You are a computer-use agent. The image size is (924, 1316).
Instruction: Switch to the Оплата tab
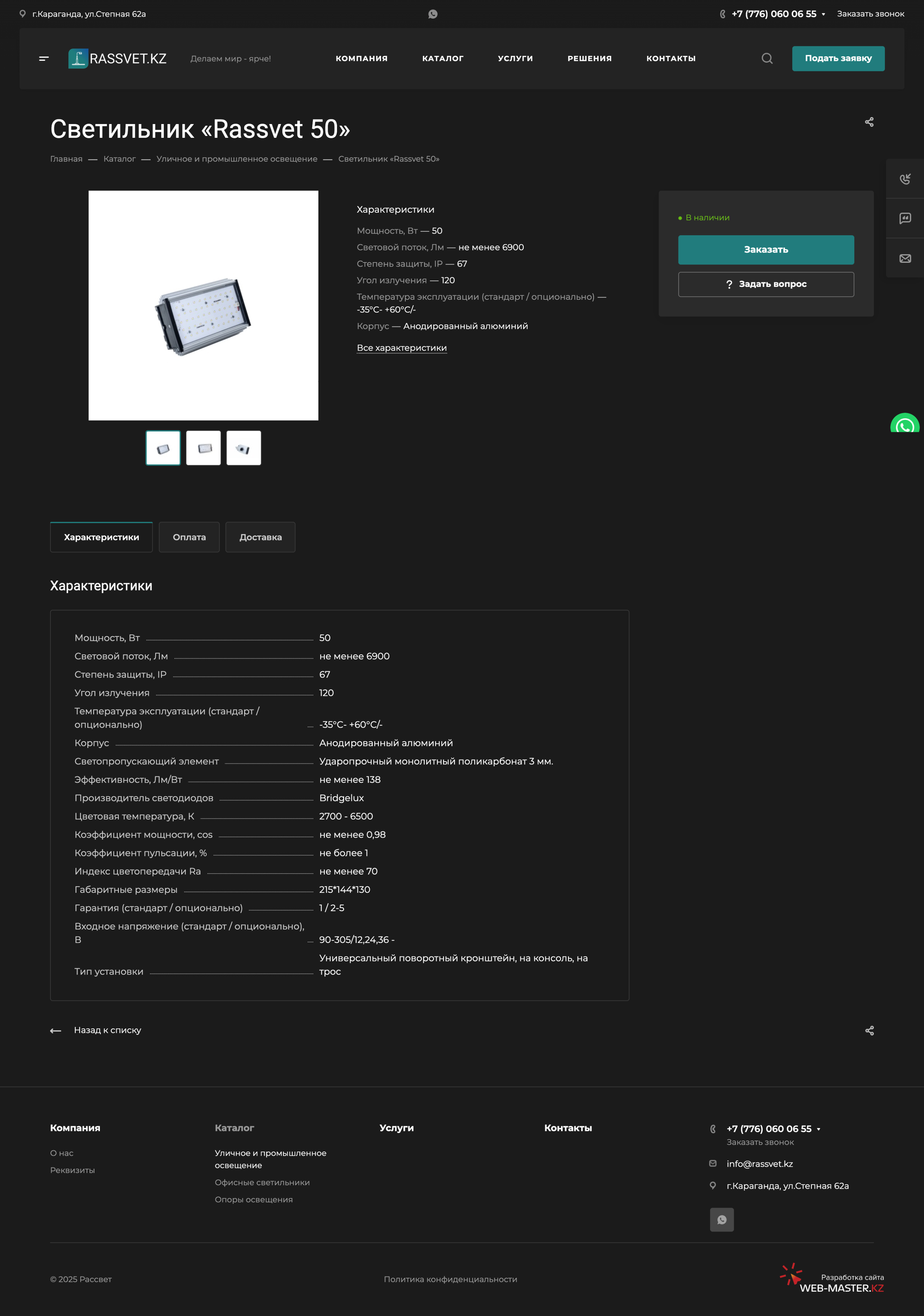click(189, 537)
